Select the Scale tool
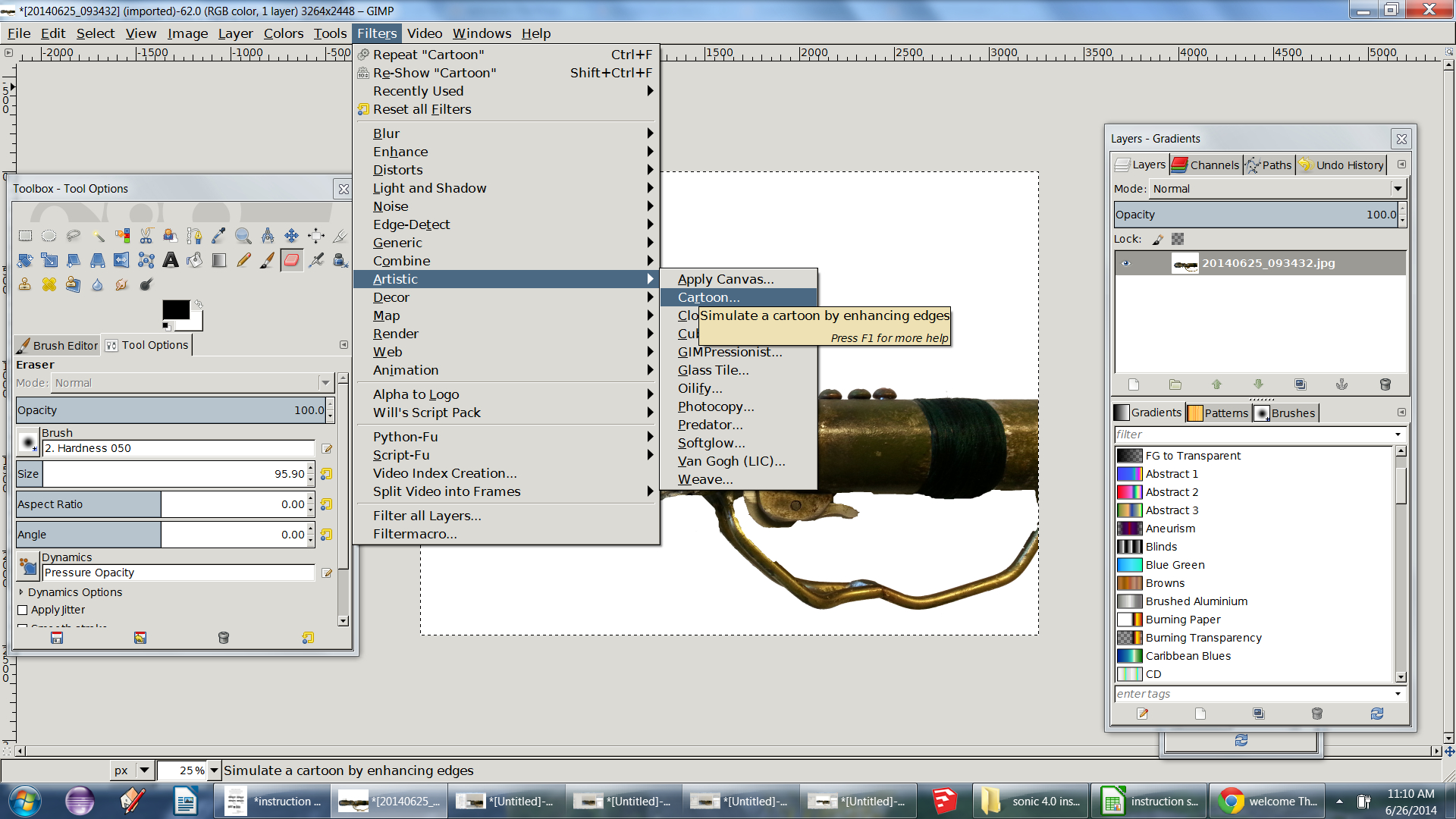The width and height of the screenshot is (1456, 819). click(49, 260)
